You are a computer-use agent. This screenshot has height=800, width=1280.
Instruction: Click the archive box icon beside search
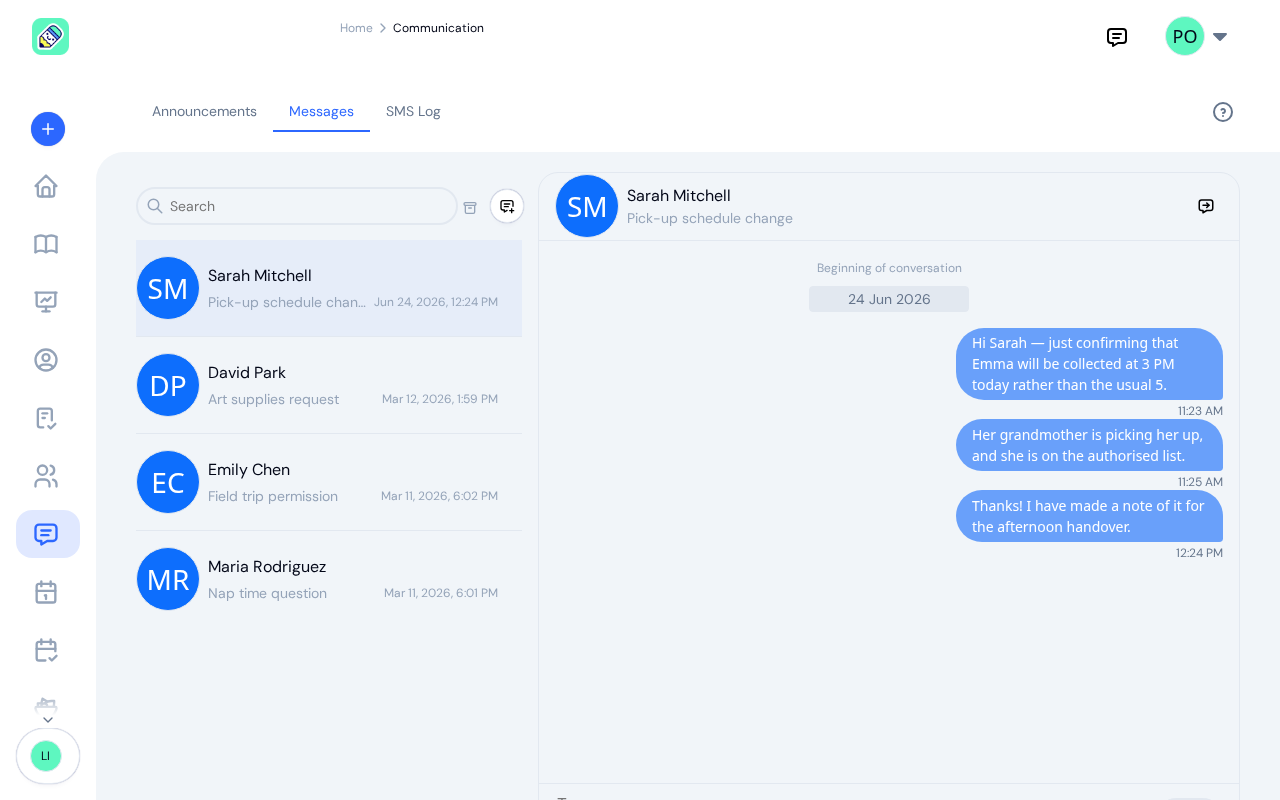(470, 207)
